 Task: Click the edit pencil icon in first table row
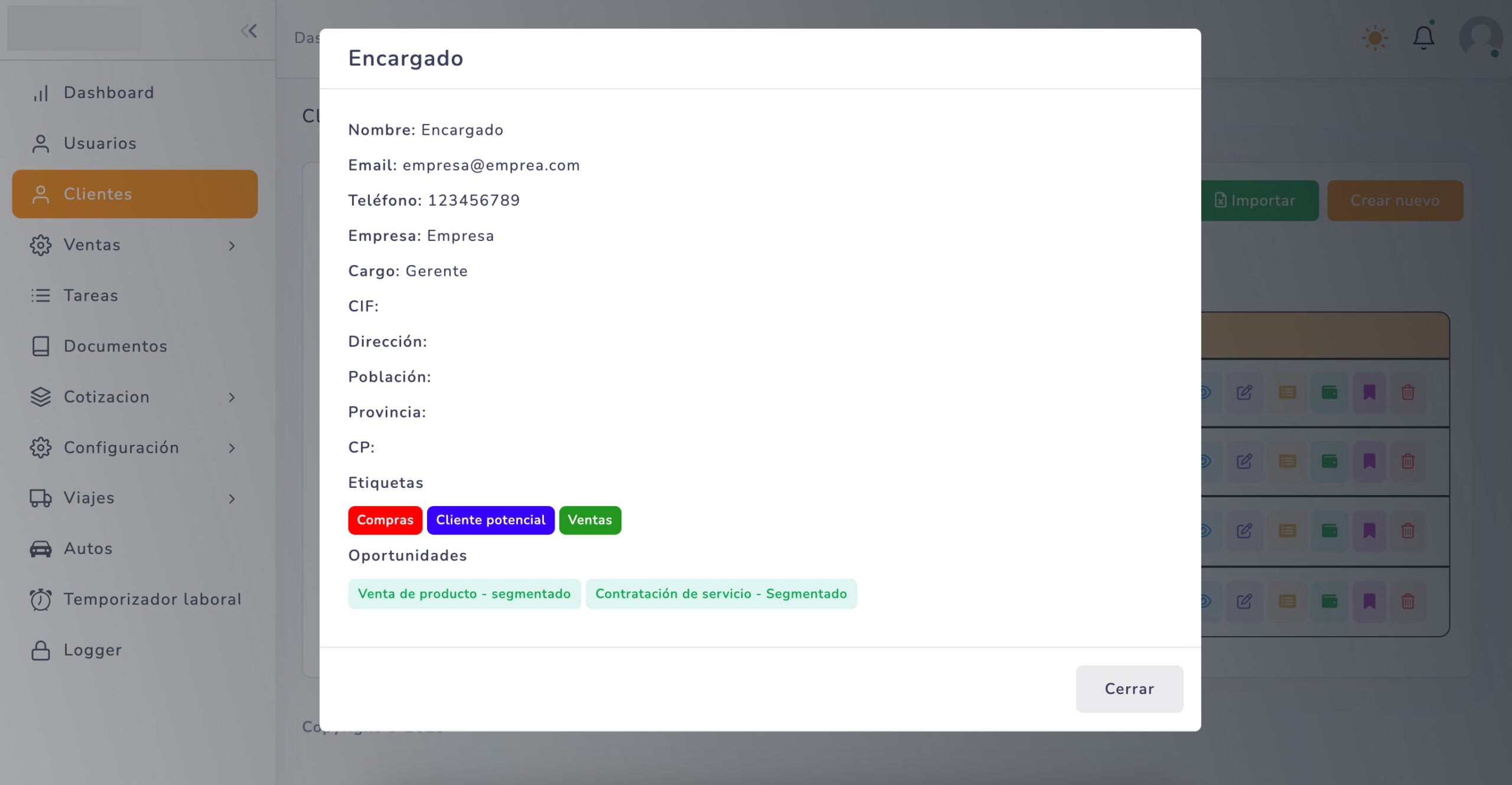click(1244, 393)
